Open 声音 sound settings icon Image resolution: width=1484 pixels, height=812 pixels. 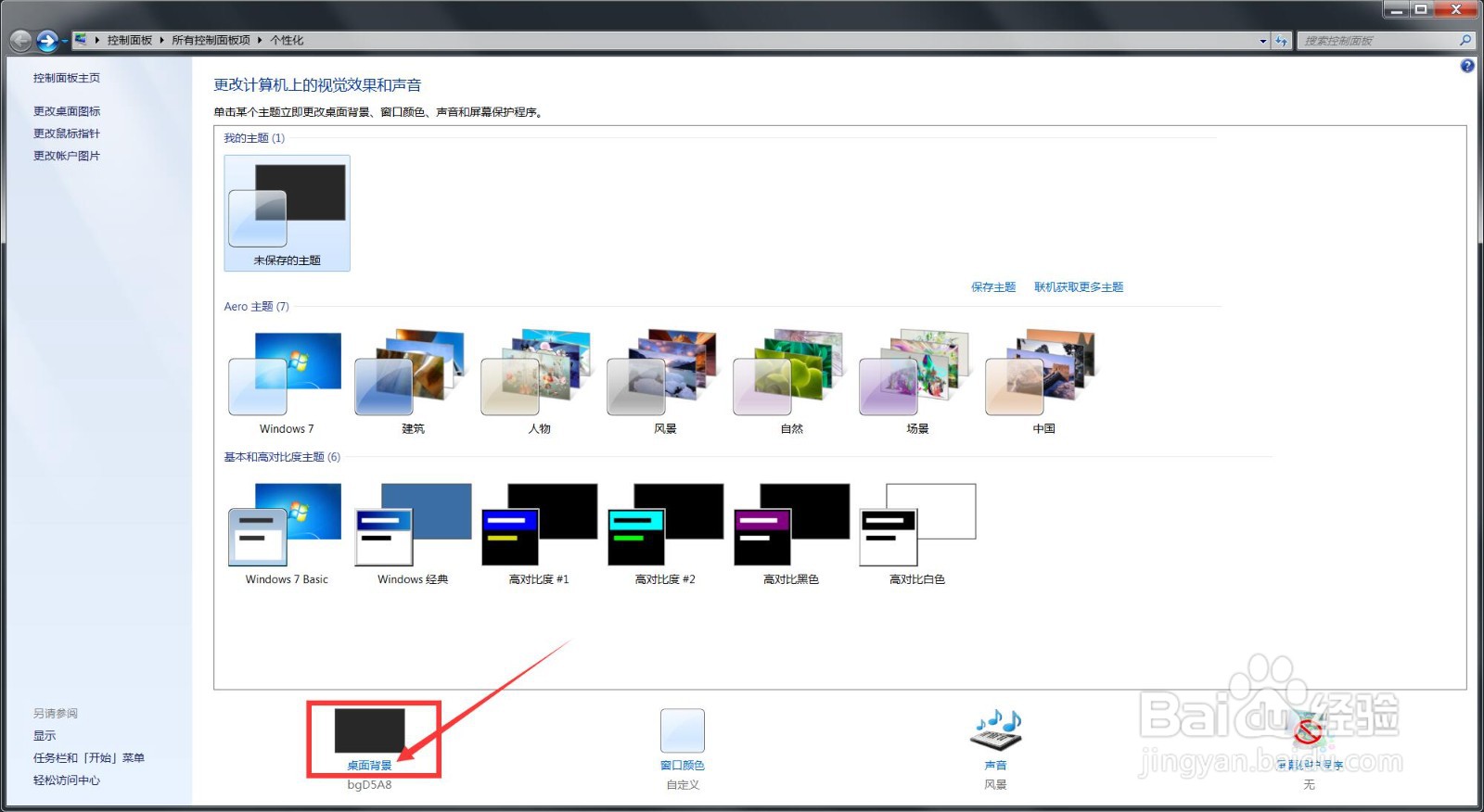click(x=996, y=730)
